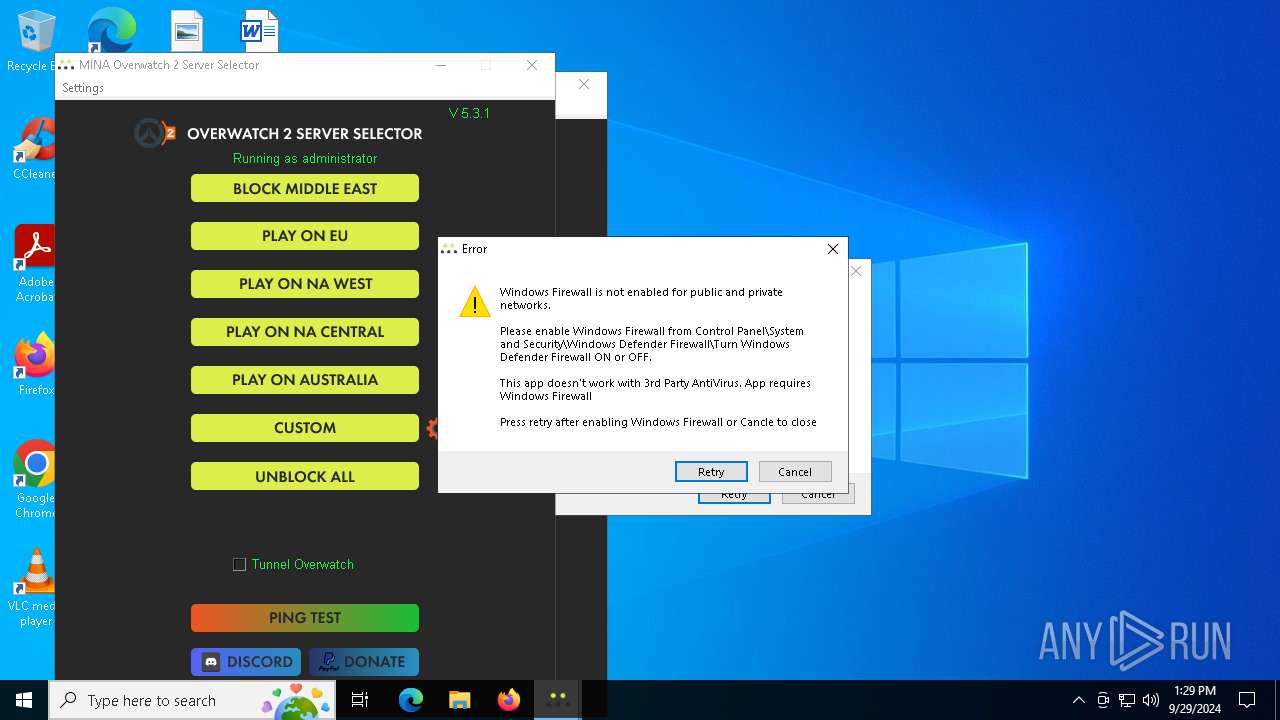This screenshot has height=720, width=1280.
Task: Launch Firefox from the taskbar
Action: tap(508, 700)
